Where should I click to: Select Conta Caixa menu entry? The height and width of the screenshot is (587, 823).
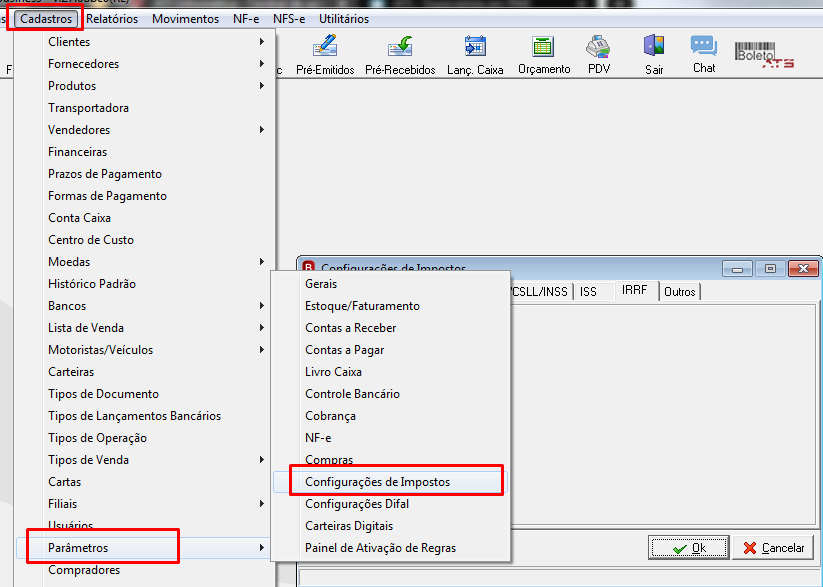point(145,217)
